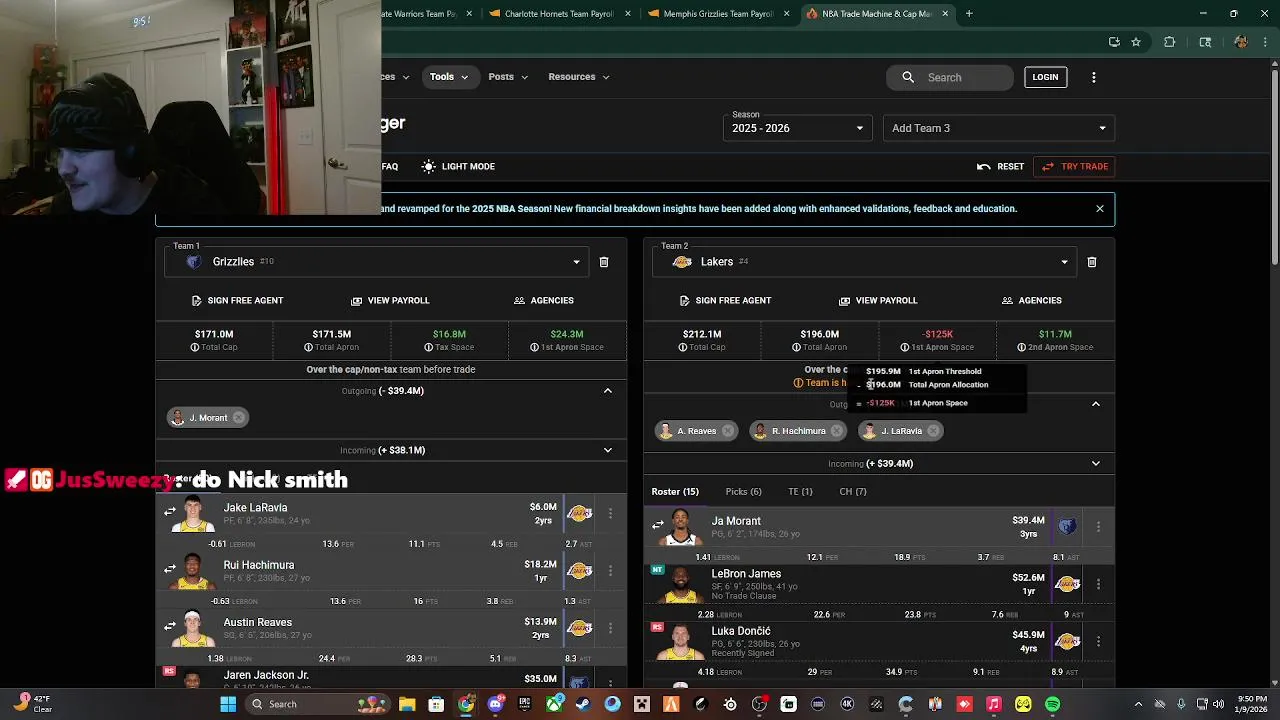Switch to Lakers Roster (15) tab
The height and width of the screenshot is (720, 1280).
(x=675, y=492)
